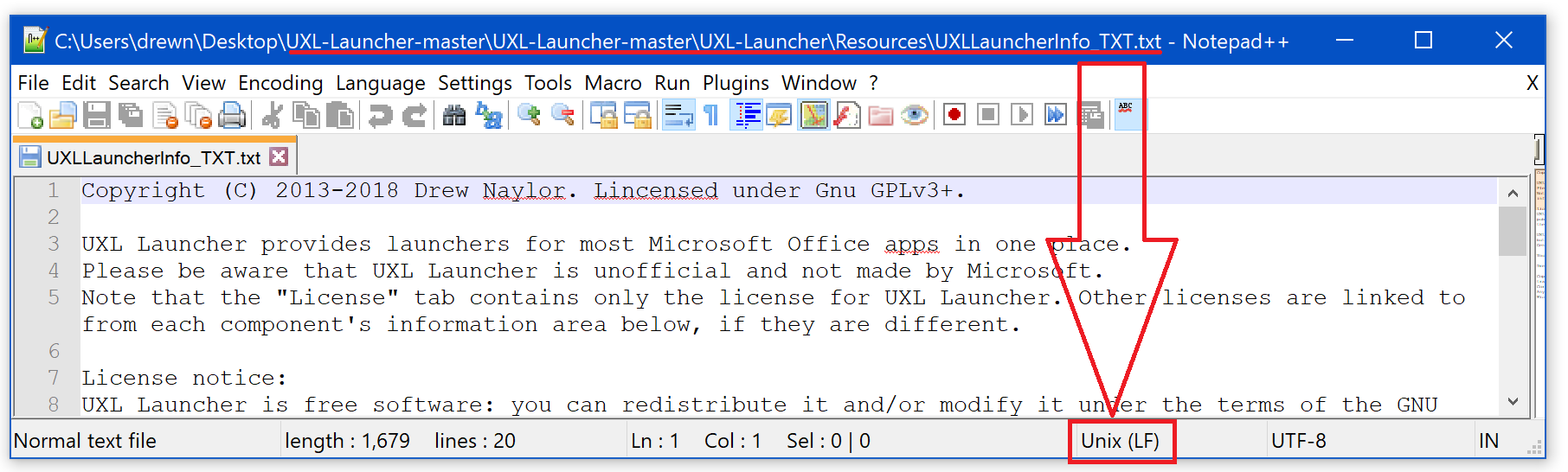Click the Redo arrow icon
The image size is (1568, 472).
click(x=414, y=115)
